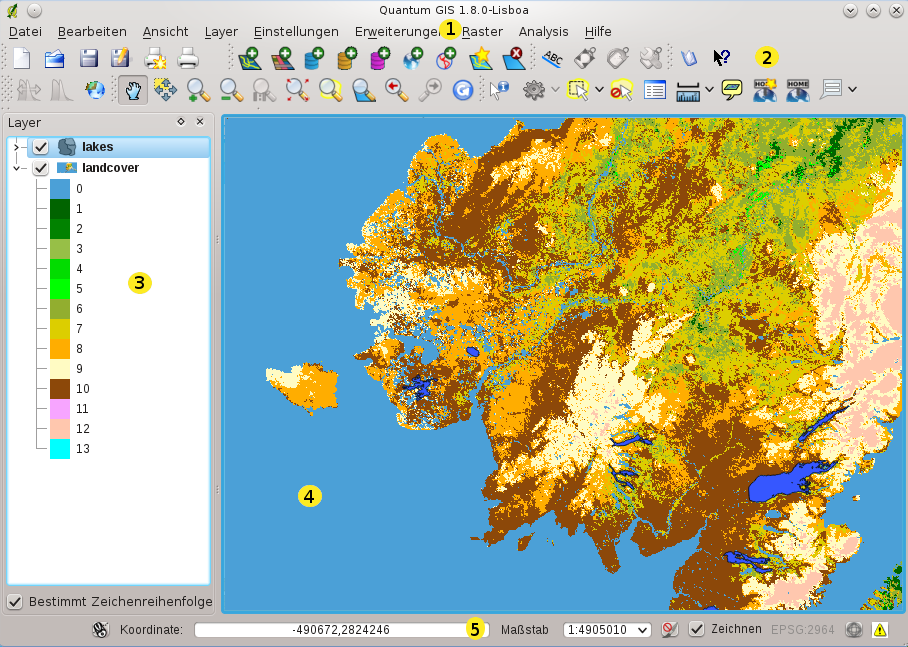Open the Ansicht menu
Viewport: 908px width, 647px height.
(166, 32)
